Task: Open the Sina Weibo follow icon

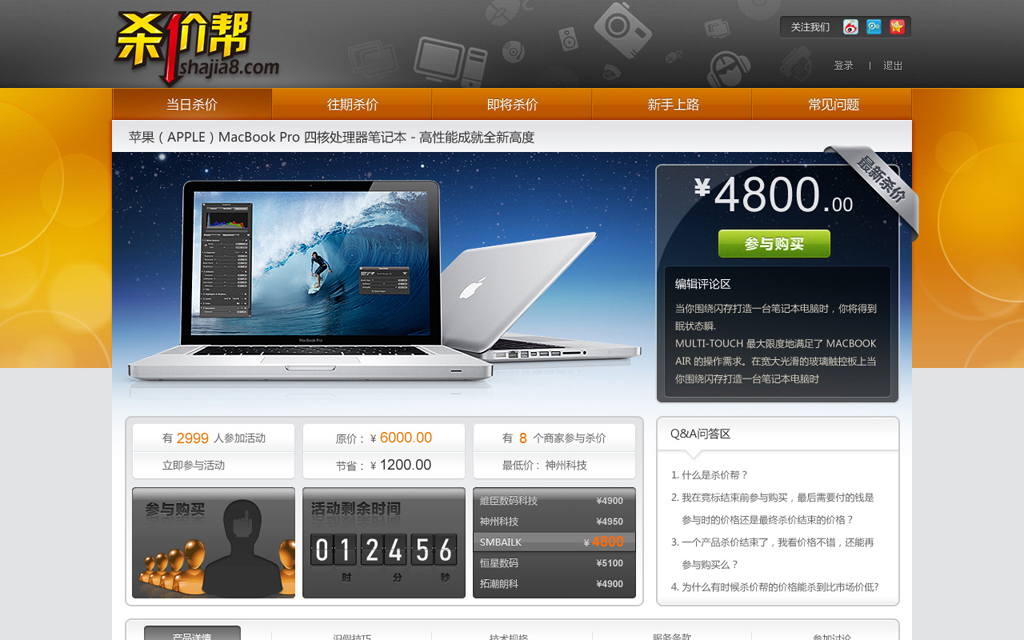Action: point(850,27)
